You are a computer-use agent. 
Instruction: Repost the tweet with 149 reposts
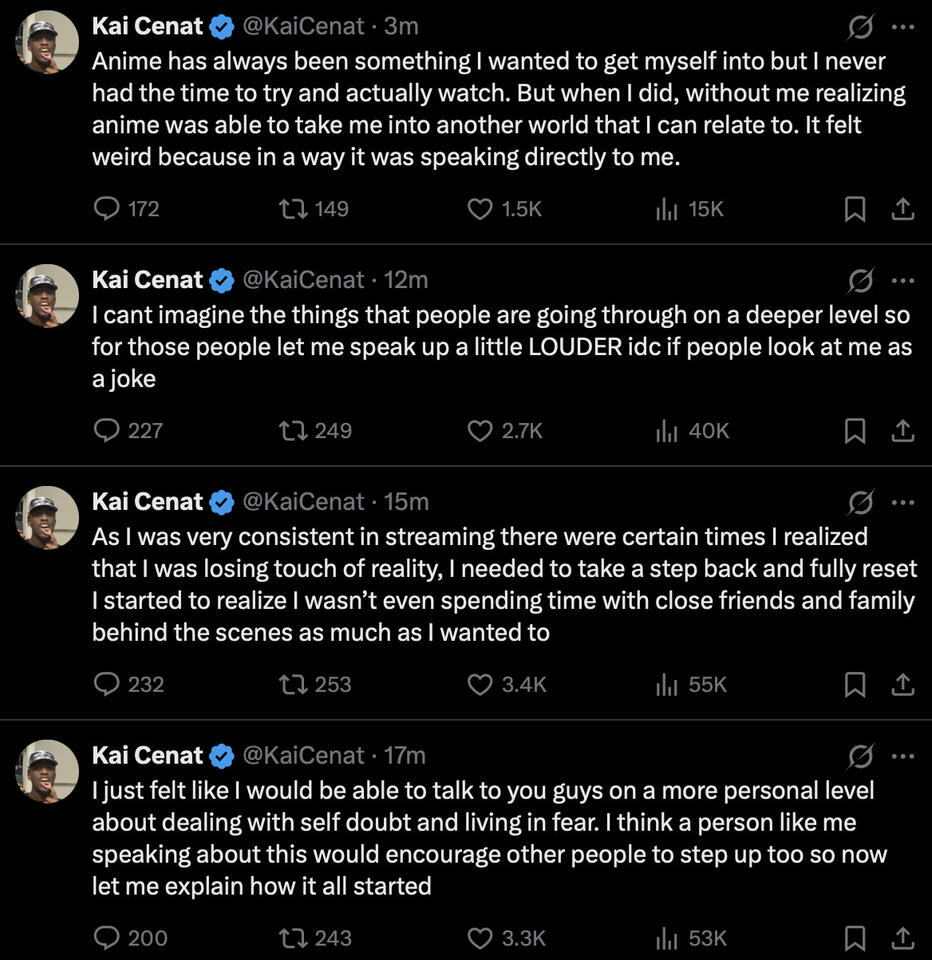(292, 208)
